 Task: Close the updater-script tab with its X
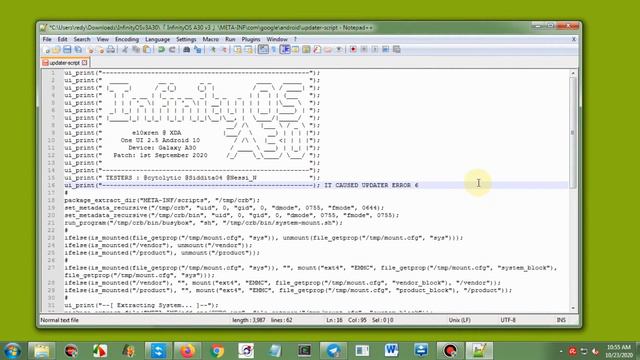84,63
